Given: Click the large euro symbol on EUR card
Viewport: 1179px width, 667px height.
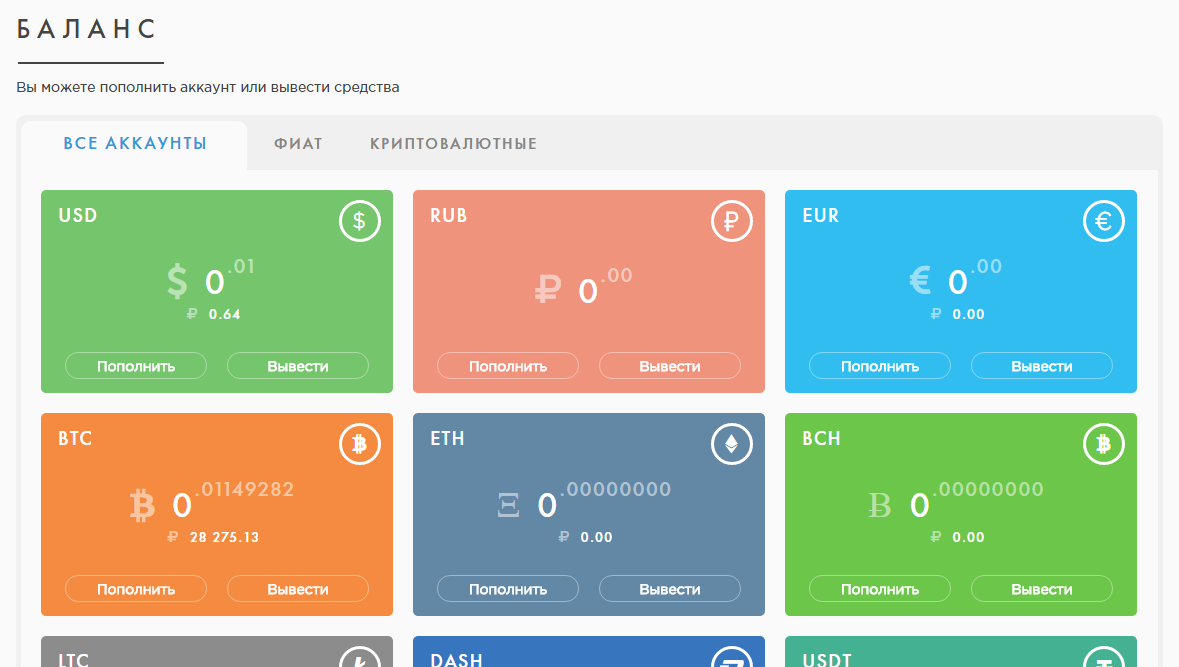Looking at the screenshot, I should (920, 281).
